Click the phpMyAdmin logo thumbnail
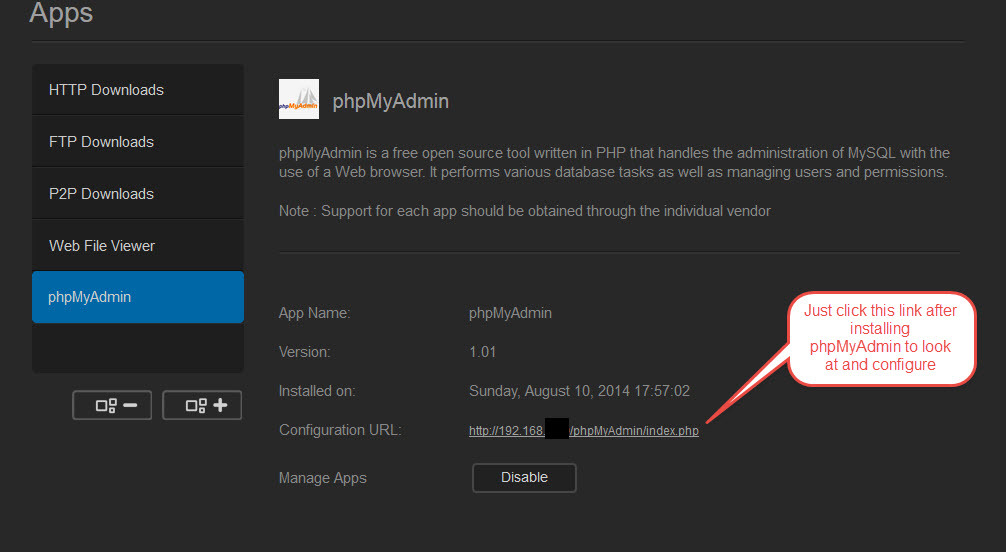The height and width of the screenshot is (552, 1006). coord(299,99)
